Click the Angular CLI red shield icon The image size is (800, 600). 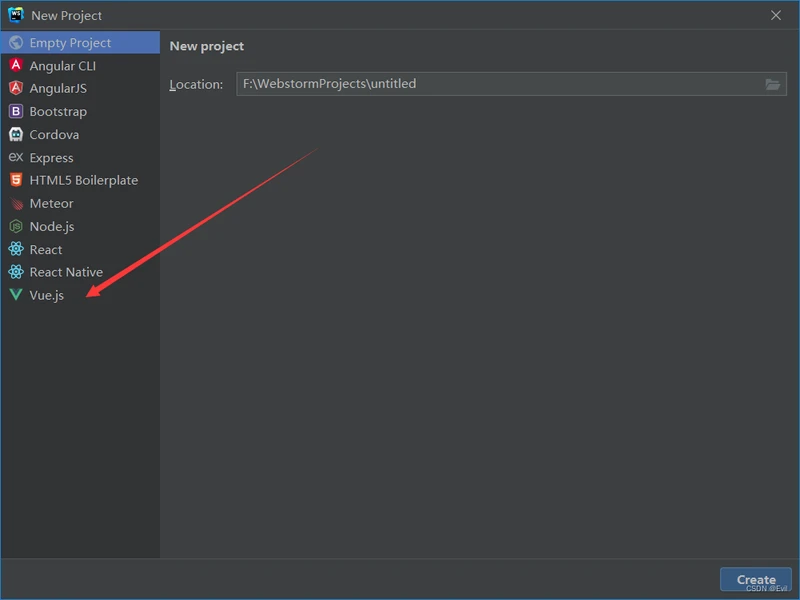click(16, 65)
